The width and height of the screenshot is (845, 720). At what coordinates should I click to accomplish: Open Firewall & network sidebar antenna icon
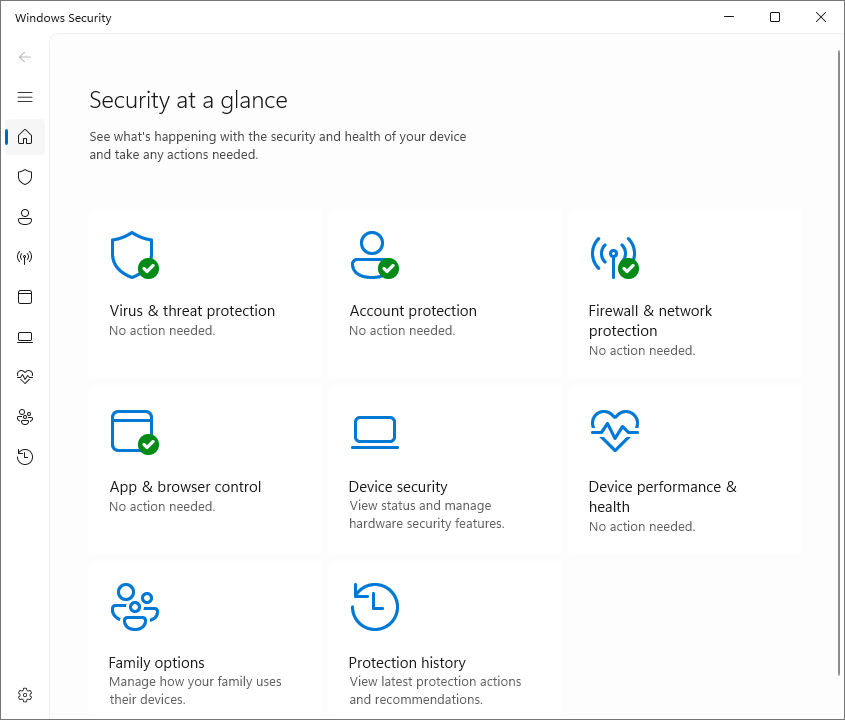pos(25,257)
